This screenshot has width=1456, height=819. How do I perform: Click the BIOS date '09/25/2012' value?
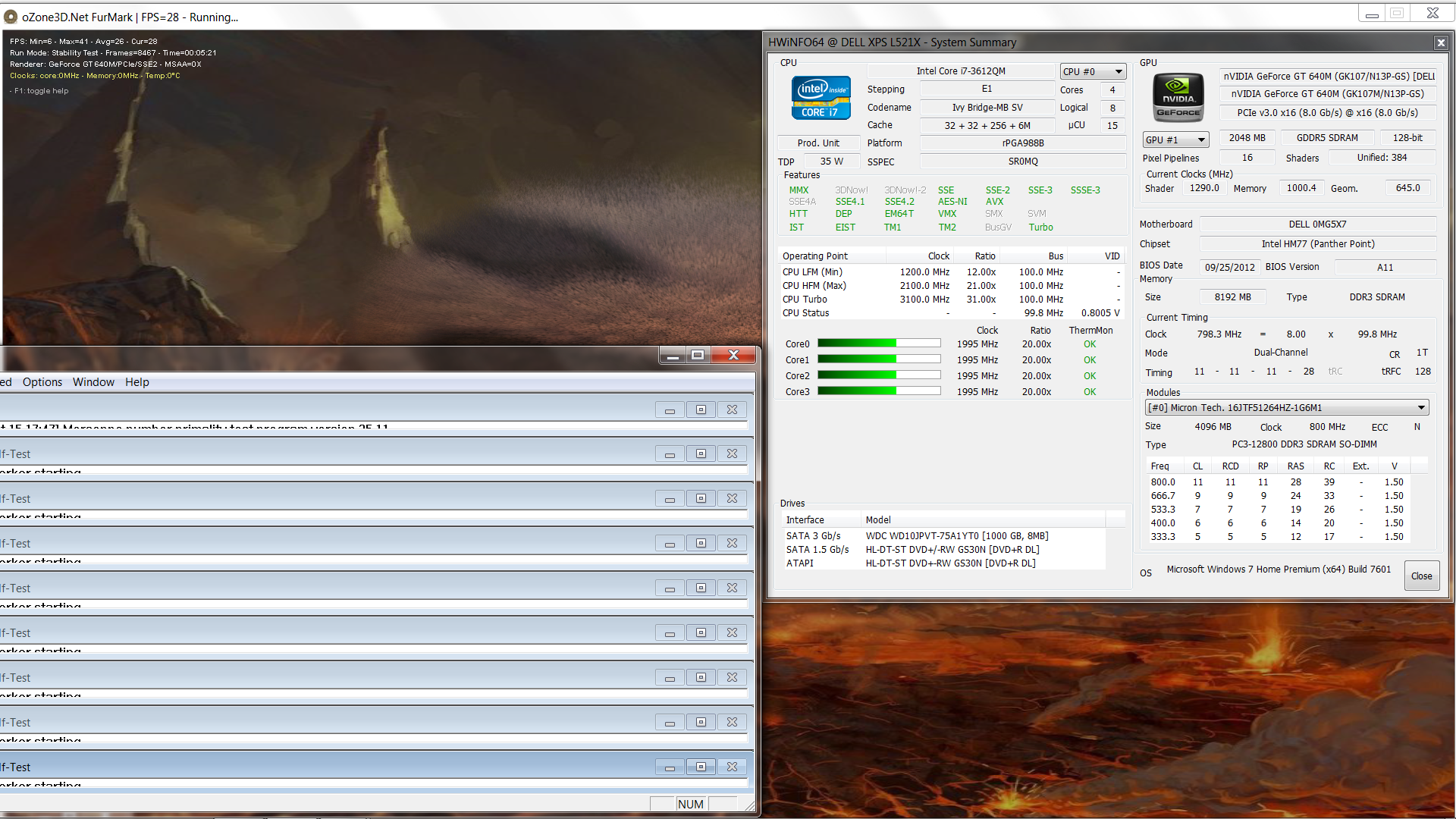coord(1229,268)
